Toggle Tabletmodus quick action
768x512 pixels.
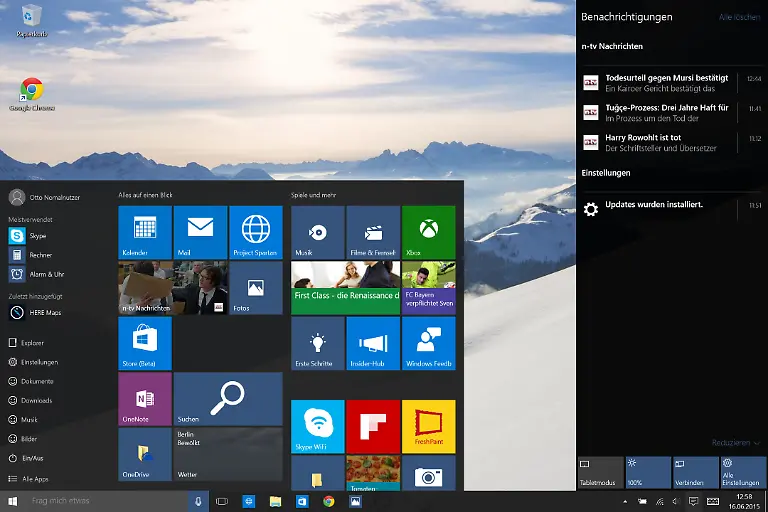(x=600, y=473)
